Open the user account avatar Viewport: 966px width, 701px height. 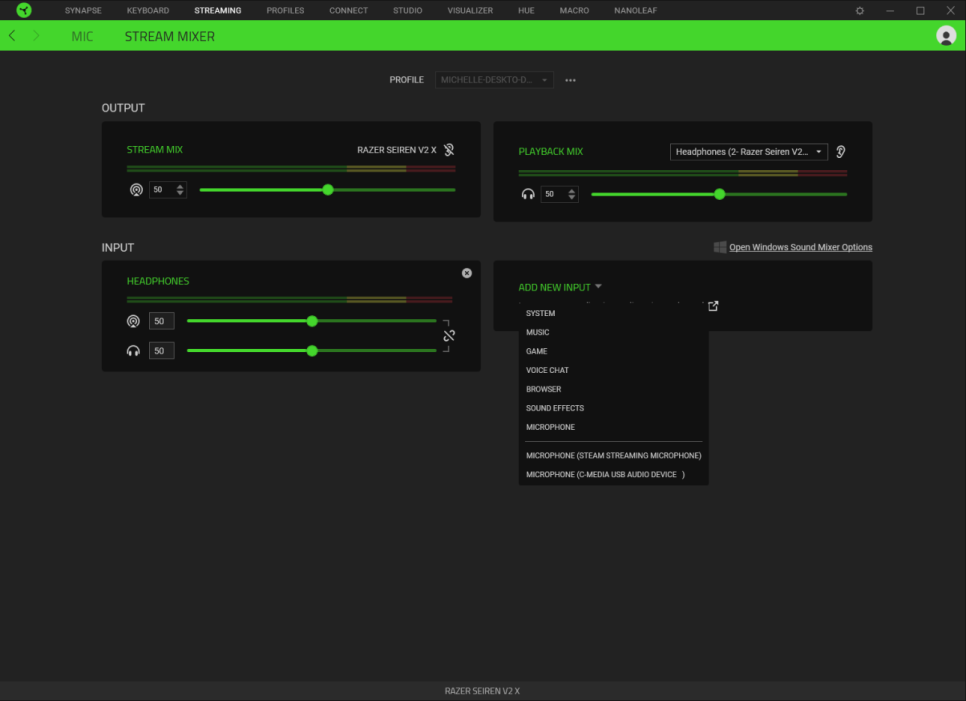tap(946, 36)
